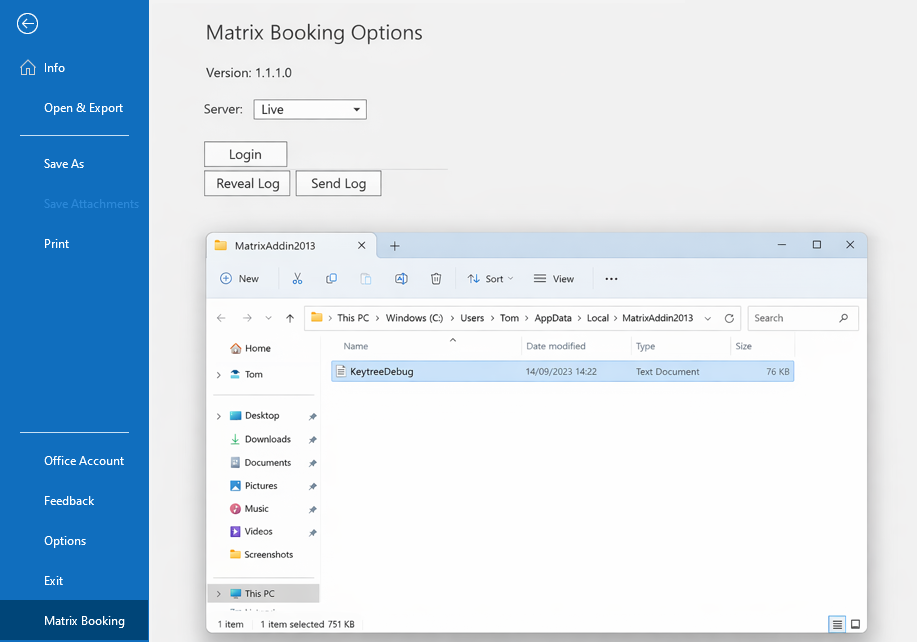Image resolution: width=917 pixels, height=642 pixels.
Task: Open Office Account from sidebar menu
Action: click(x=84, y=460)
